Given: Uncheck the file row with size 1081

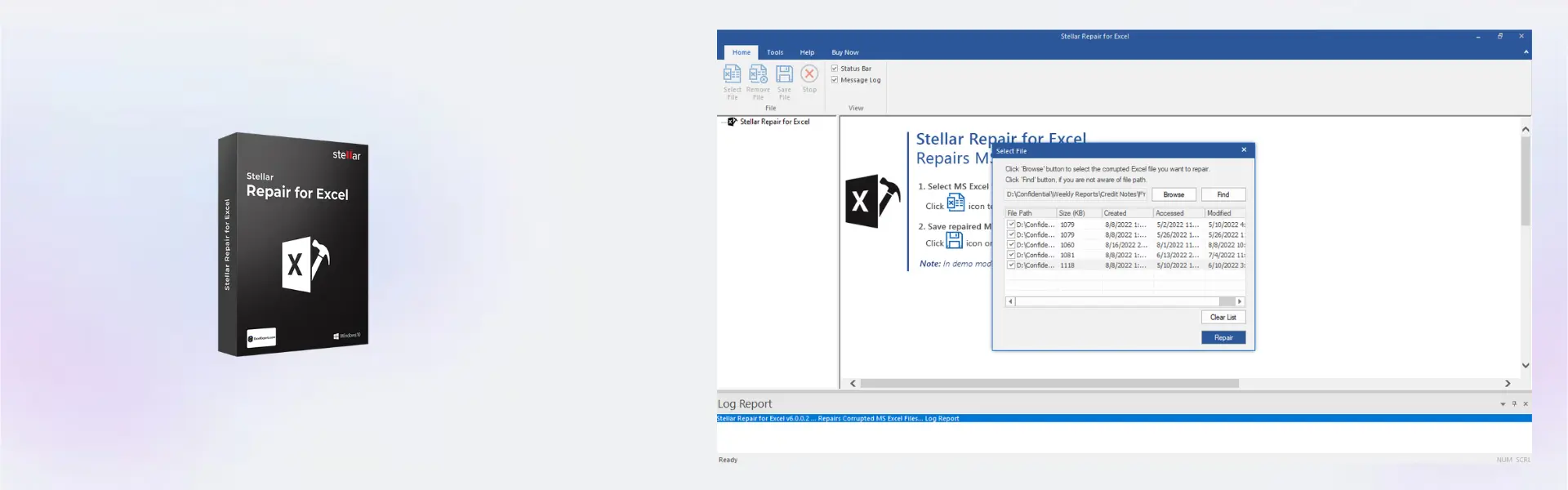Looking at the screenshot, I should coord(1011,255).
